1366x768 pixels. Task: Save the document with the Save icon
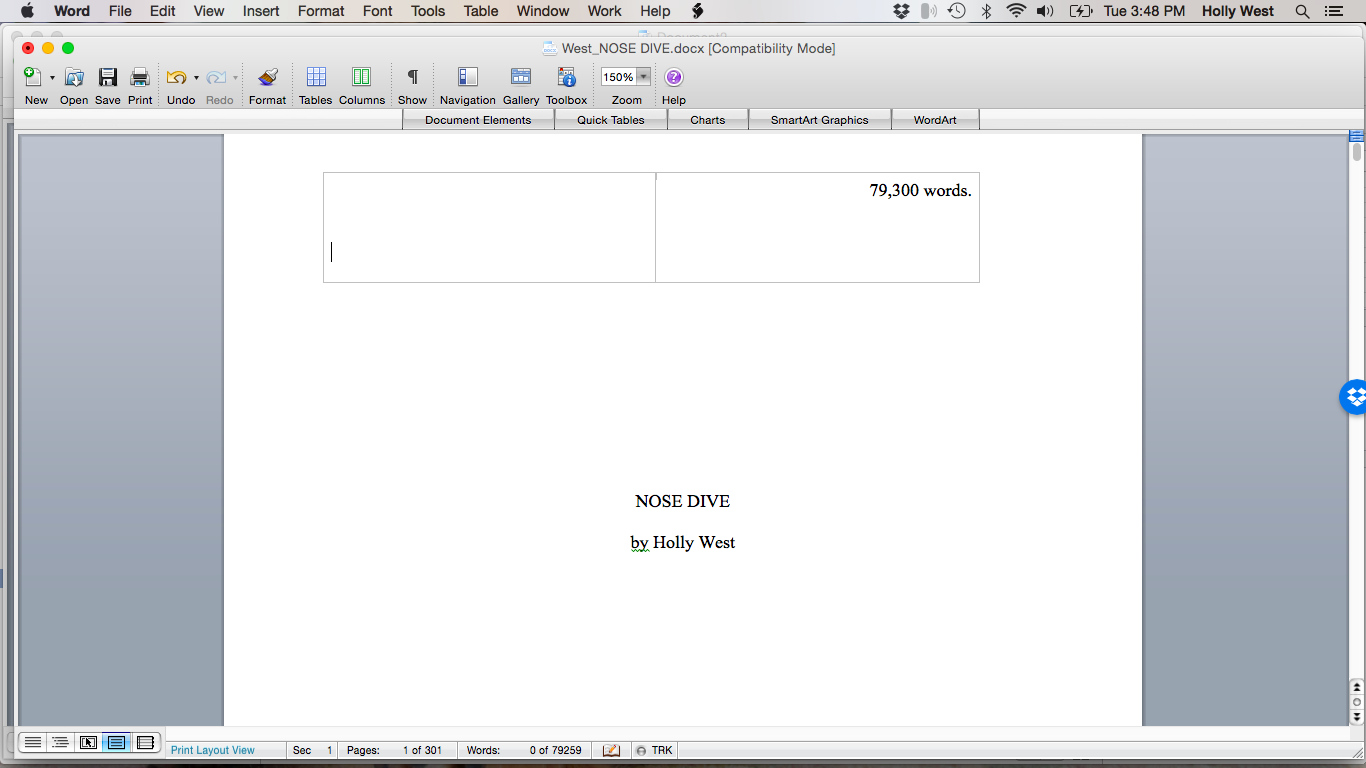[108, 77]
